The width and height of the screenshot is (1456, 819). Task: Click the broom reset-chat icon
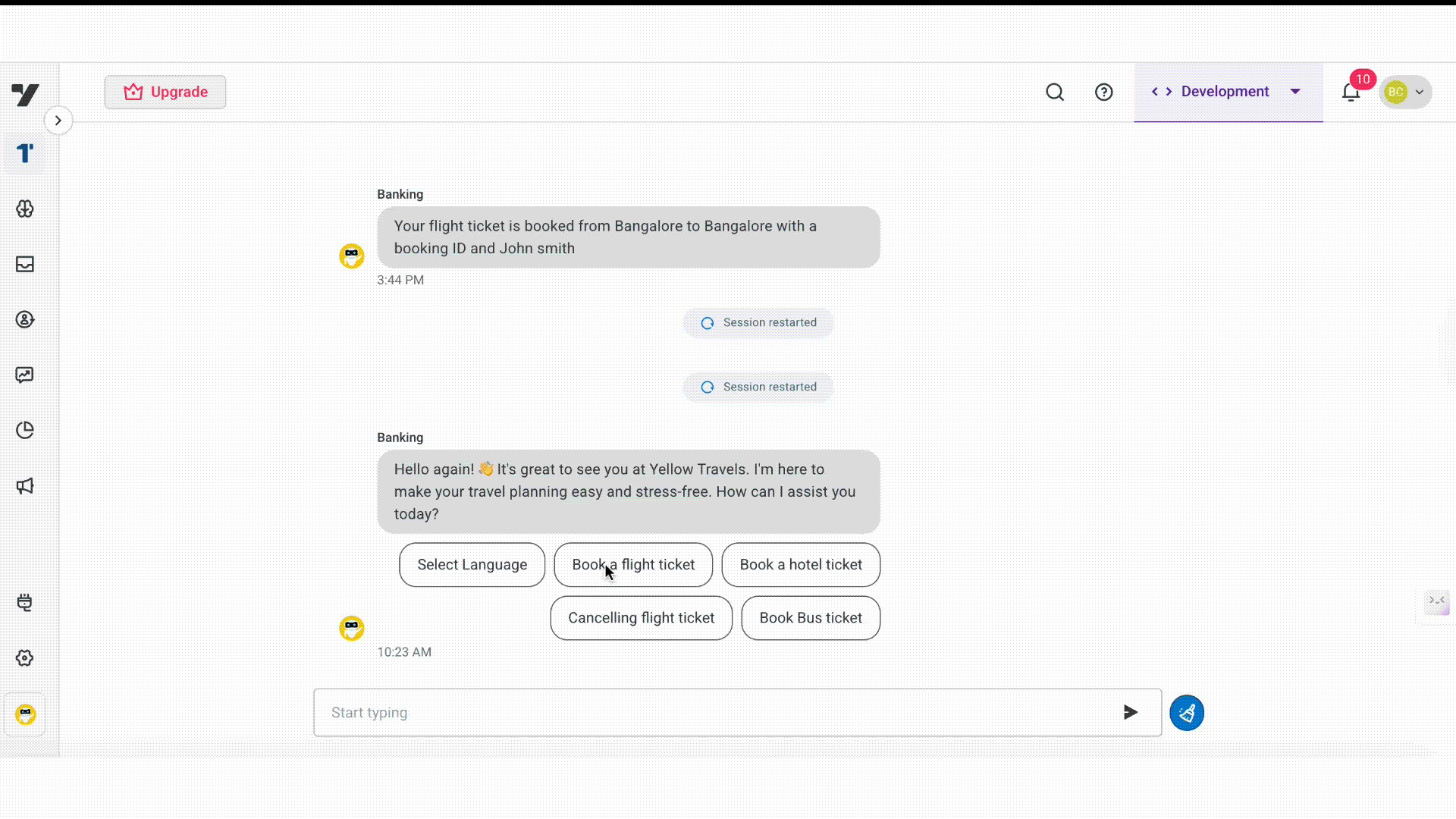tap(1186, 713)
